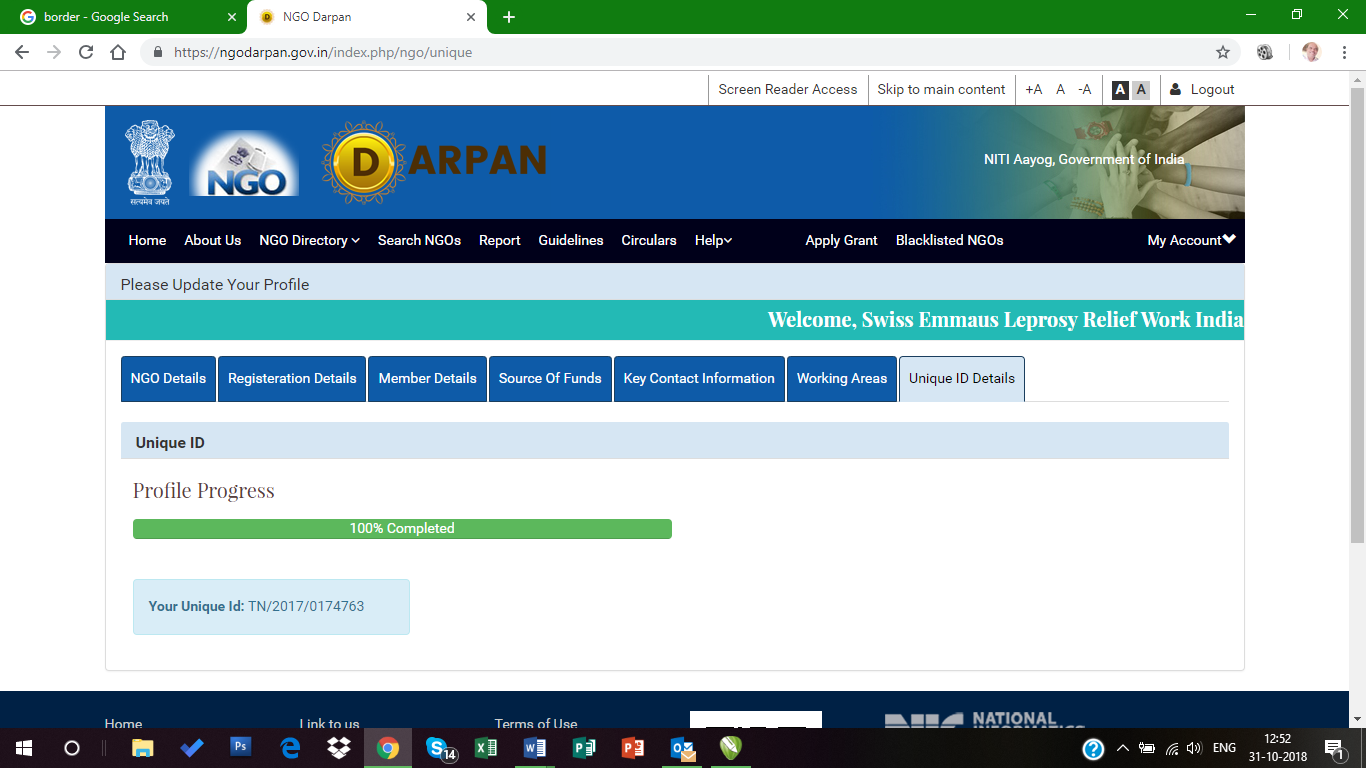
Task: Switch to Key Contact Information tab
Action: pos(699,379)
